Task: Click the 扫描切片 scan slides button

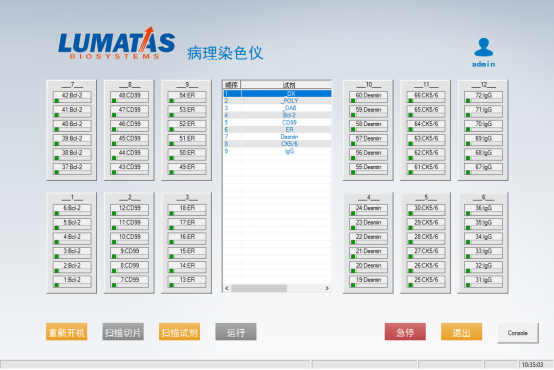Action: 123,332
